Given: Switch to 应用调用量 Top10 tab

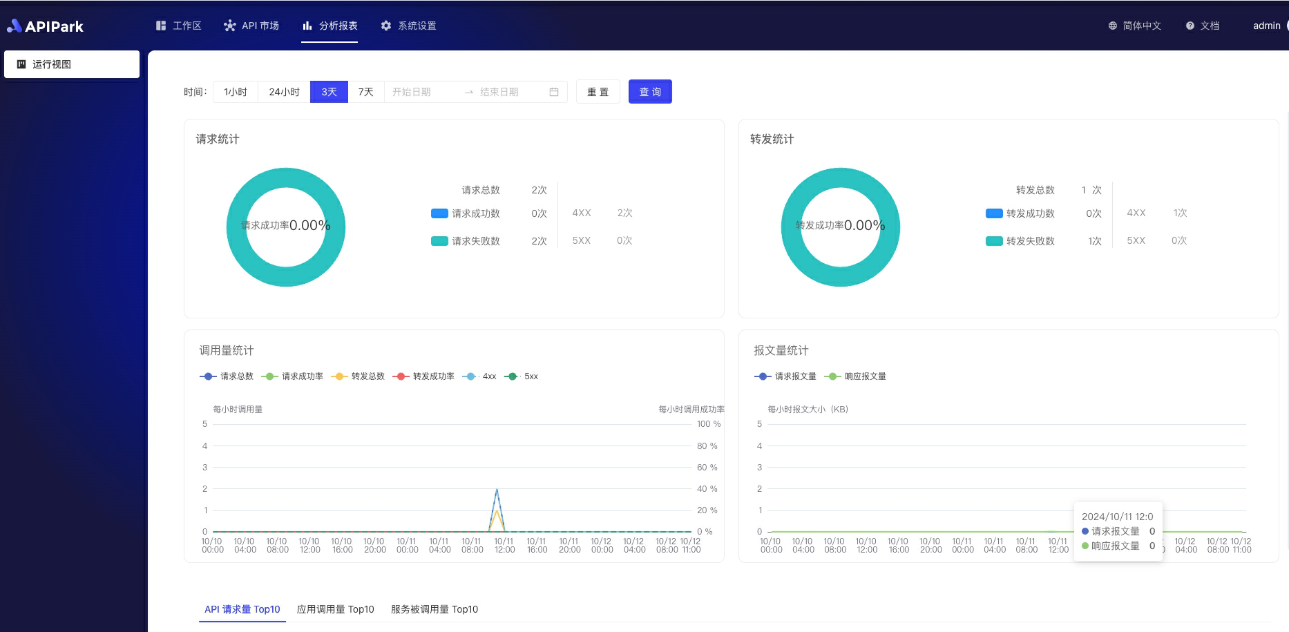Looking at the screenshot, I should click(335, 609).
